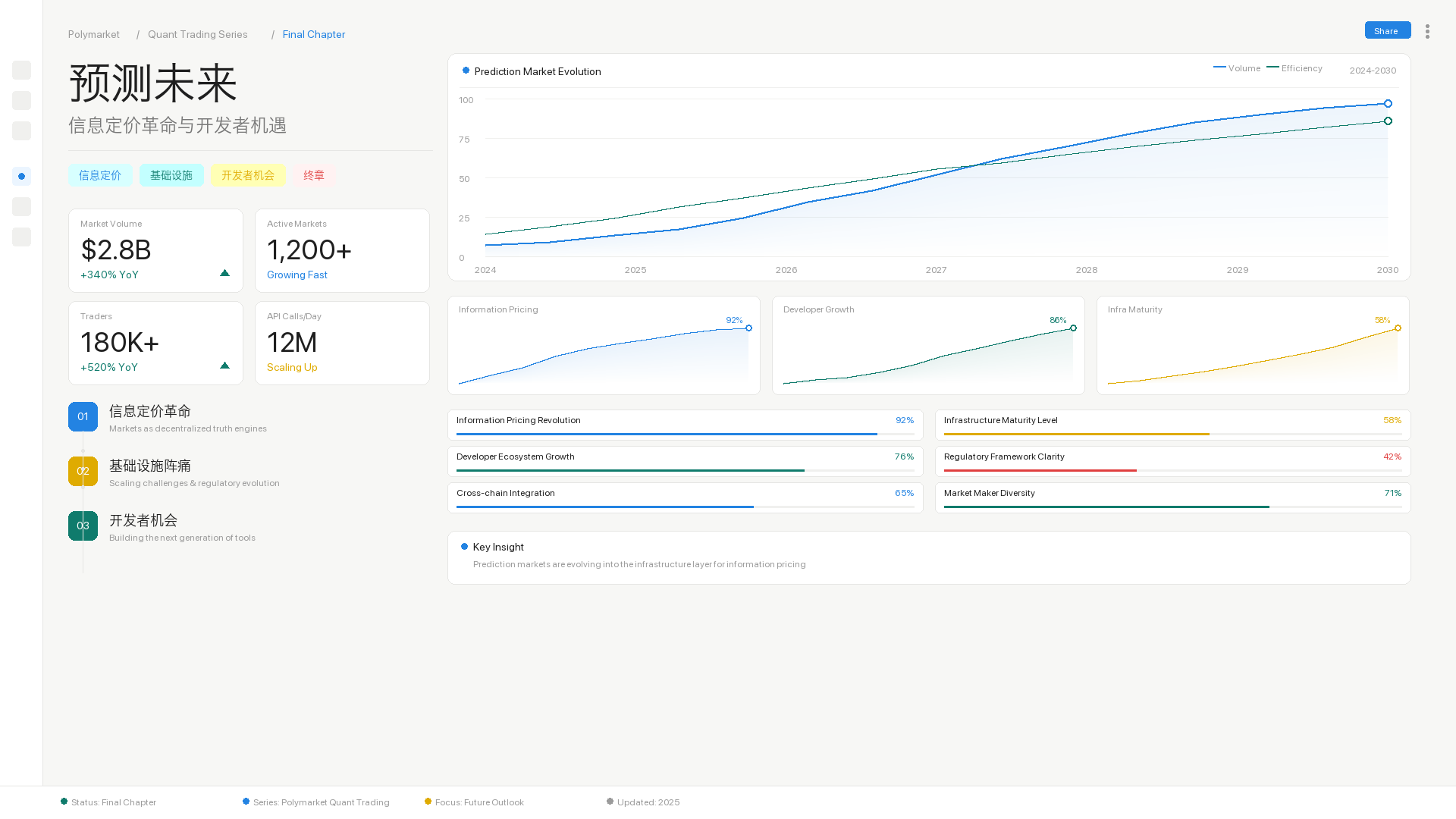Open the three-dot more options menu

click(1427, 32)
